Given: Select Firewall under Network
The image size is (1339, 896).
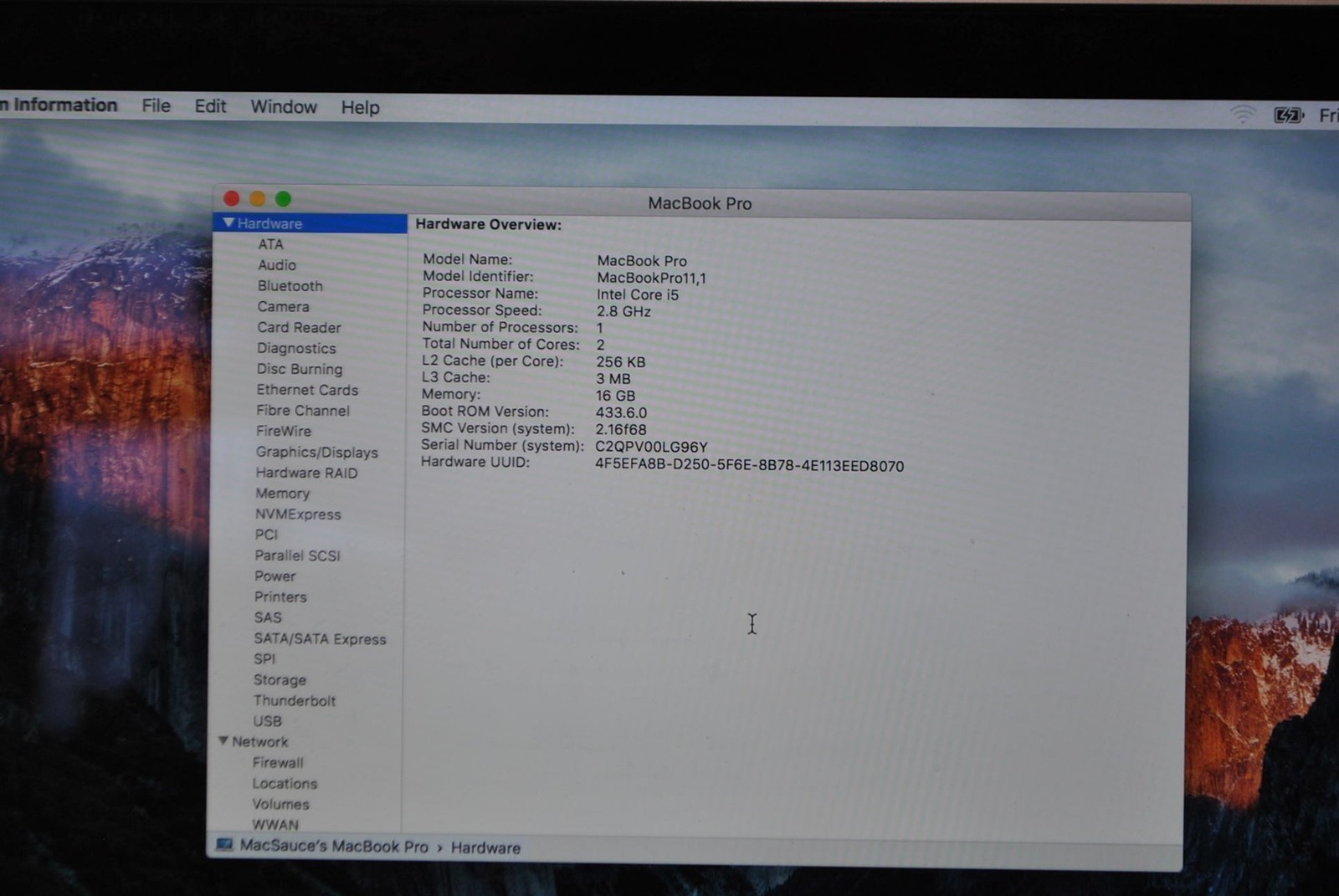Looking at the screenshot, I should [278, 763].
